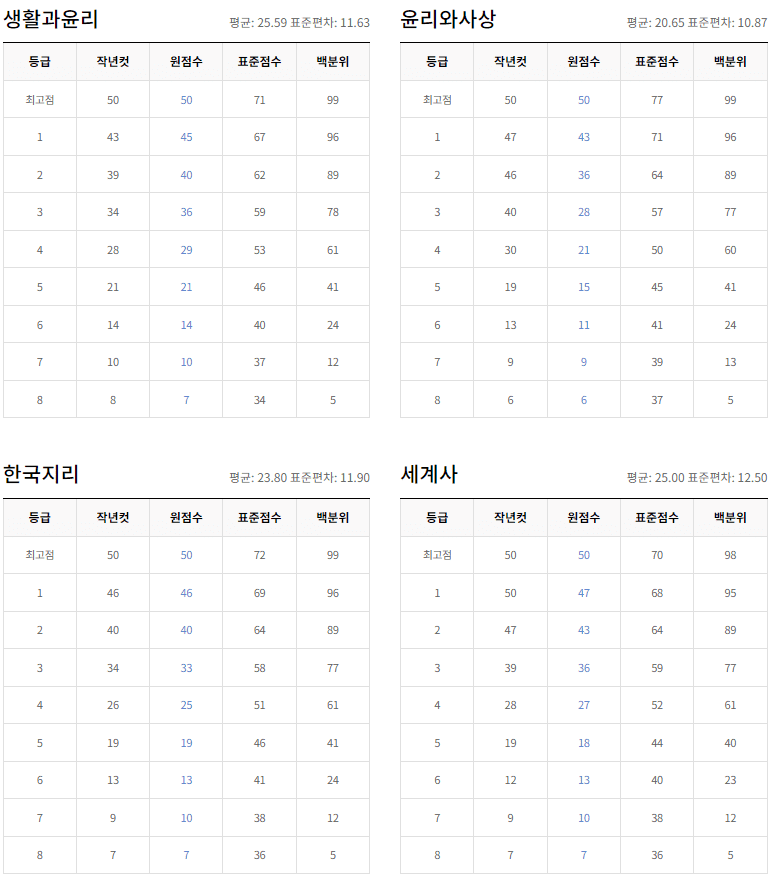Click the 작년컷 header in 생활과윤리 table
Viewport: 774px width, 881px height.
click(x=113, y=62)
